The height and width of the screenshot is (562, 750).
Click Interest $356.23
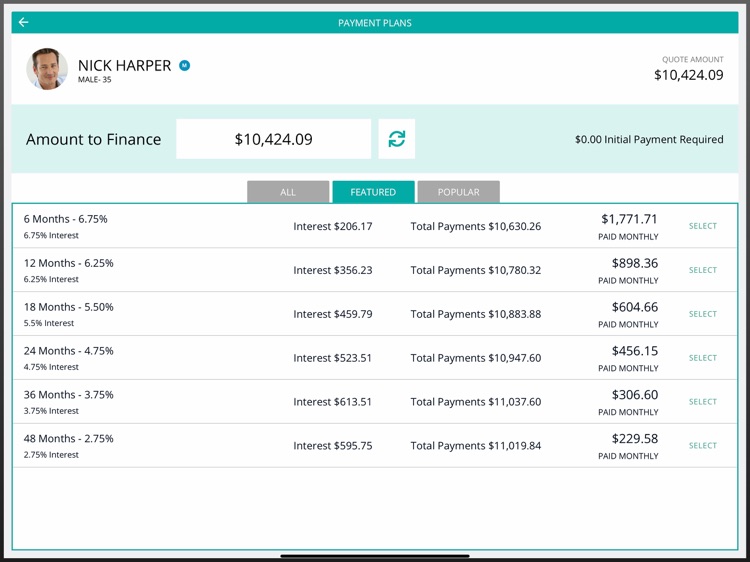(332, 270)
